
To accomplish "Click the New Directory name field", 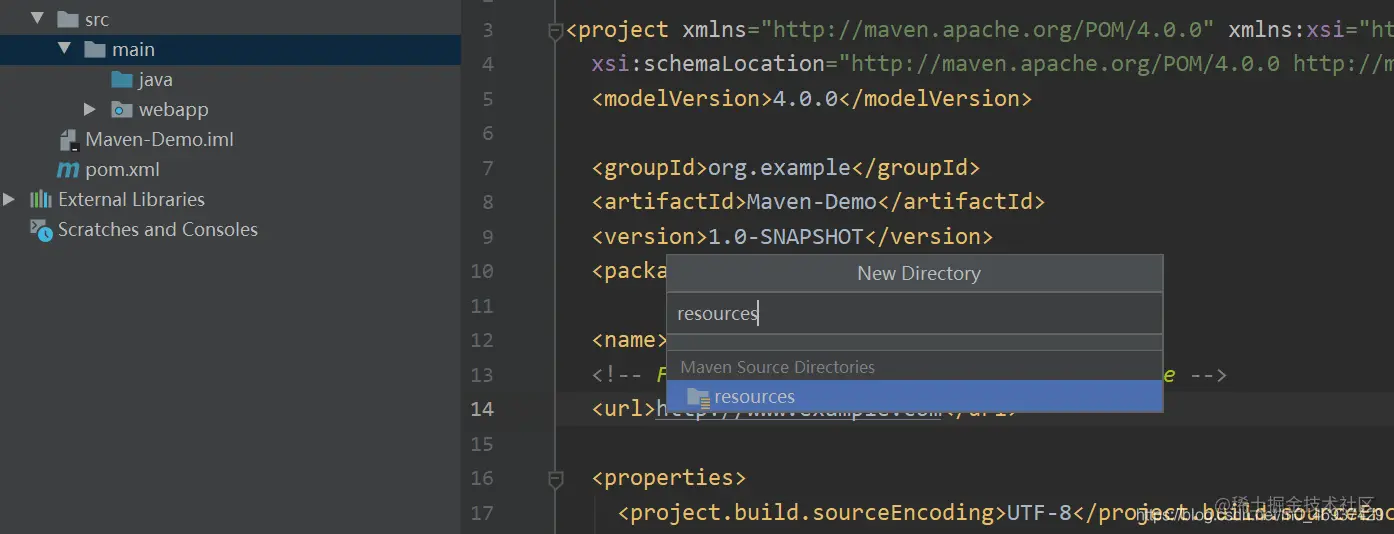I will [x=915, y=313].
